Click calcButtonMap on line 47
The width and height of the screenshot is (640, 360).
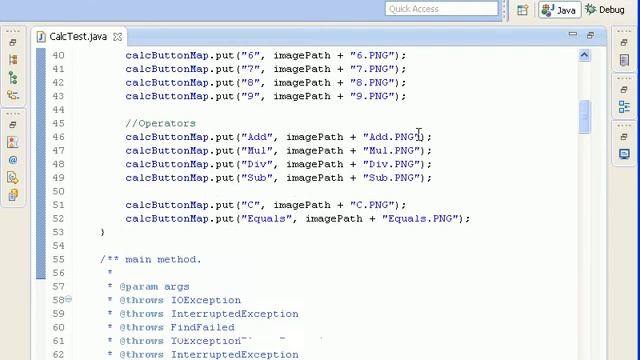point(167,151)
